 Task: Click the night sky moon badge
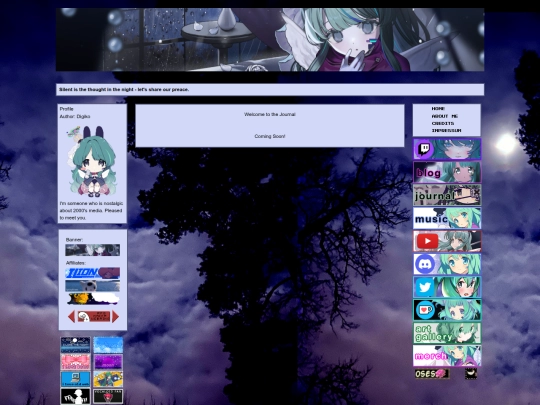tap(75, 345)
